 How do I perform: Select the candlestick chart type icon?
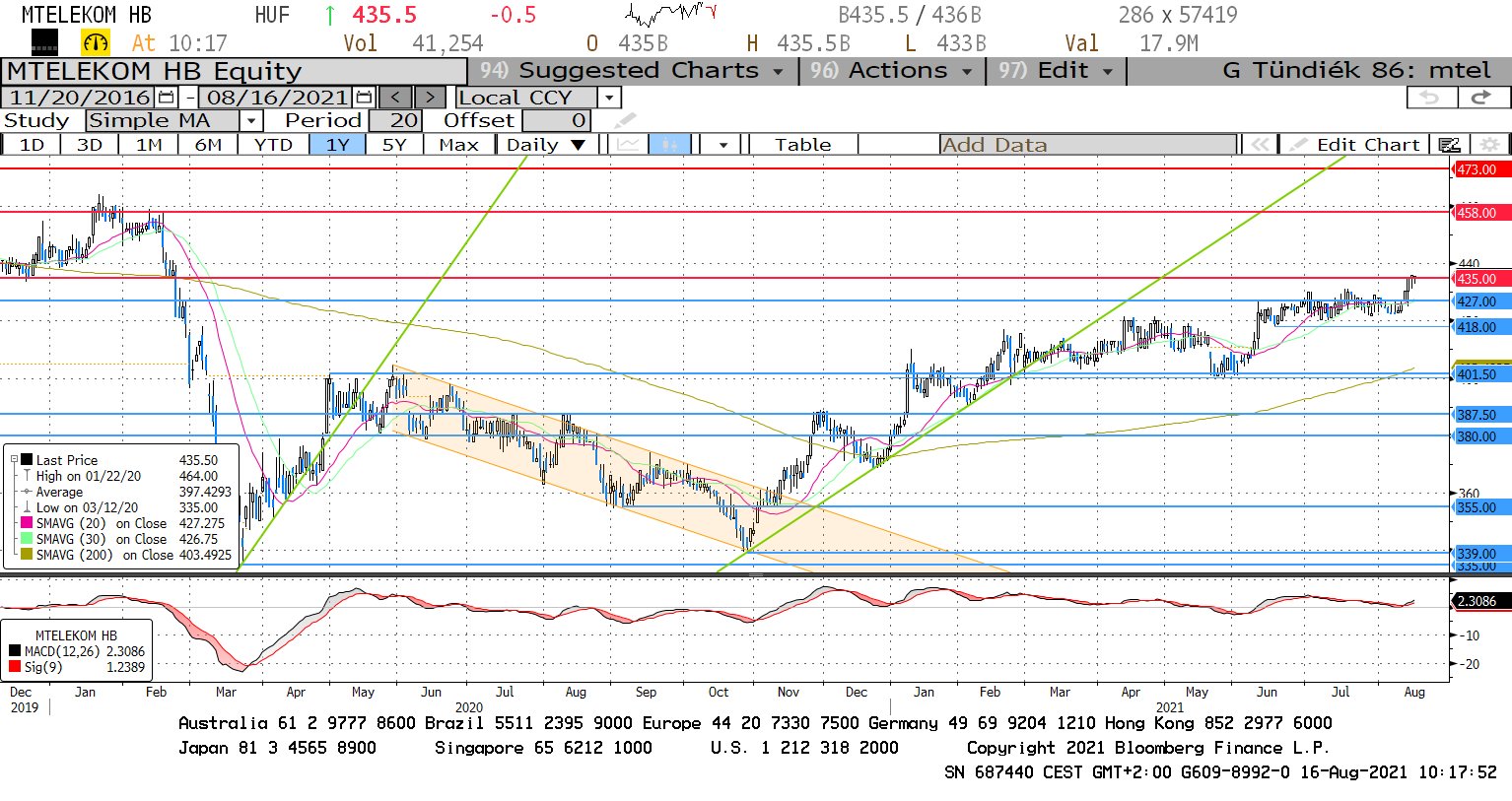click(x=670, y=145)
